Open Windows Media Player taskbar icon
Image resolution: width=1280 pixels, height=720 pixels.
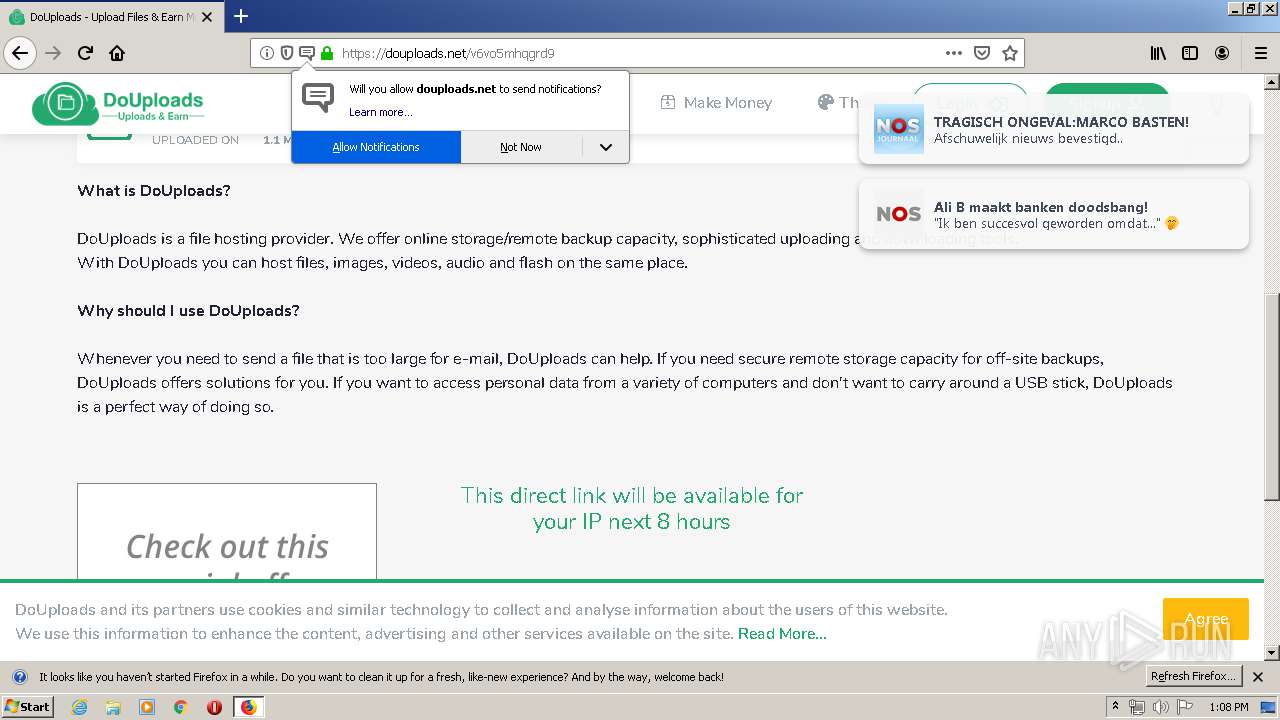pos(147,707)
